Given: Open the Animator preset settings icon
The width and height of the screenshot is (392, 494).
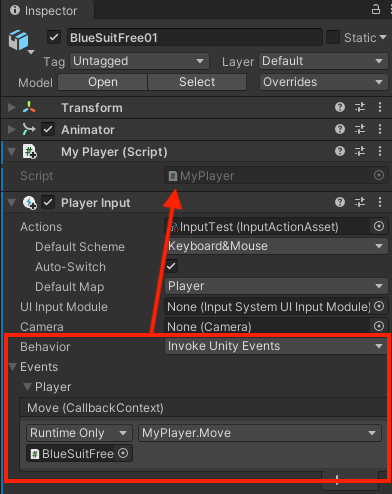Looking at the screenshot, I should click(360, 129).
